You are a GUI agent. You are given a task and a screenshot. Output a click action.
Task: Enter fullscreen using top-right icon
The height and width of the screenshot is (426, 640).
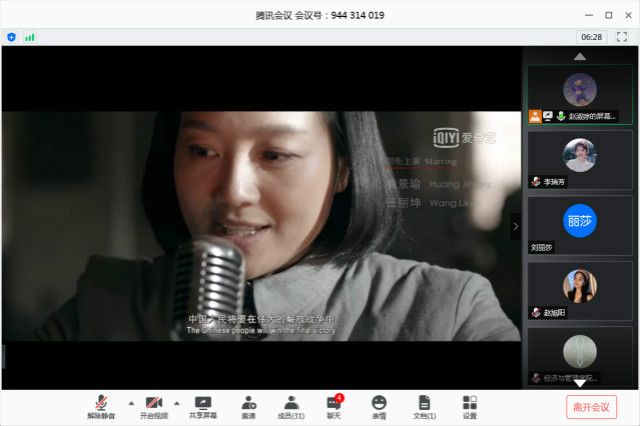point(621,37)
